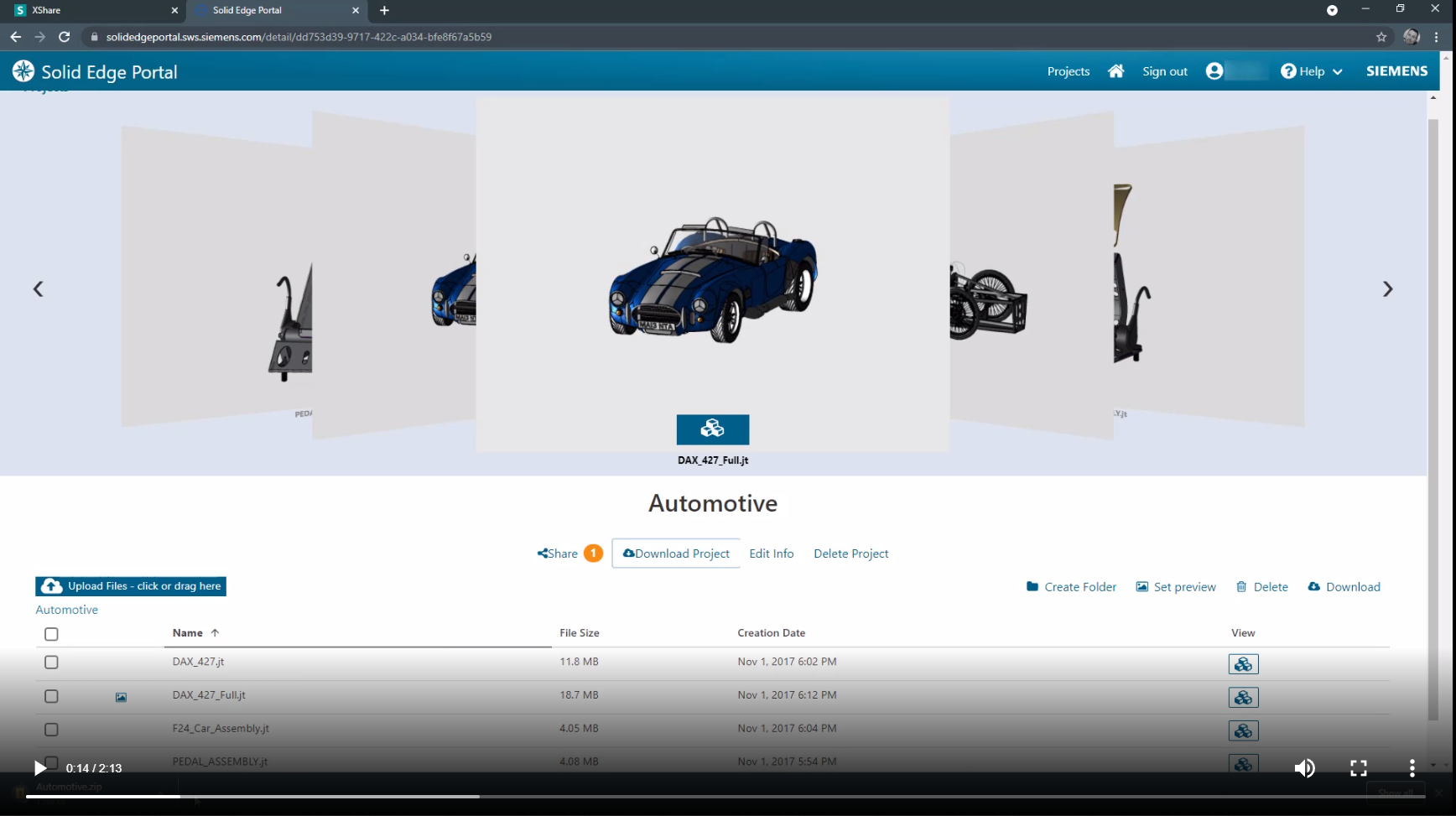This screenshot has width=1456, height=816.
Task: Toggle the Name column sort arrow
Action: tap(216, 632)
